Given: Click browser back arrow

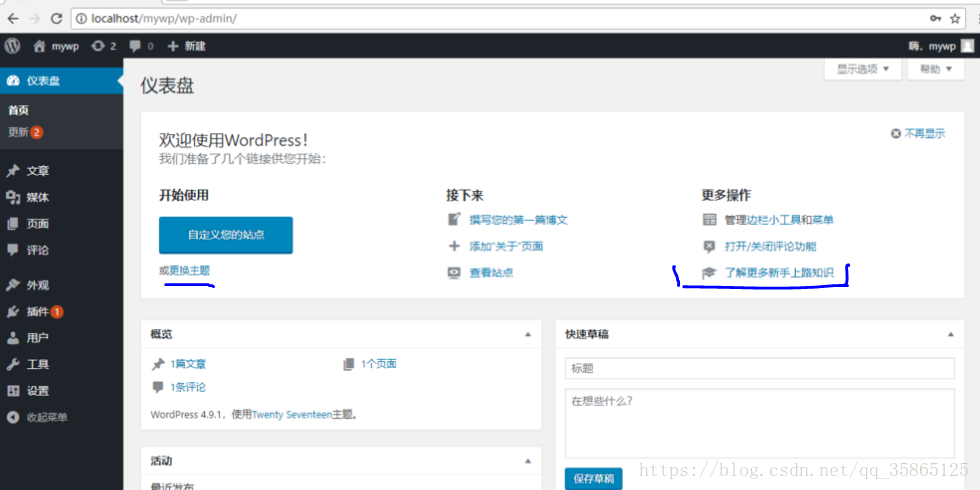Looking at the screenshot, I should point(12,19).
